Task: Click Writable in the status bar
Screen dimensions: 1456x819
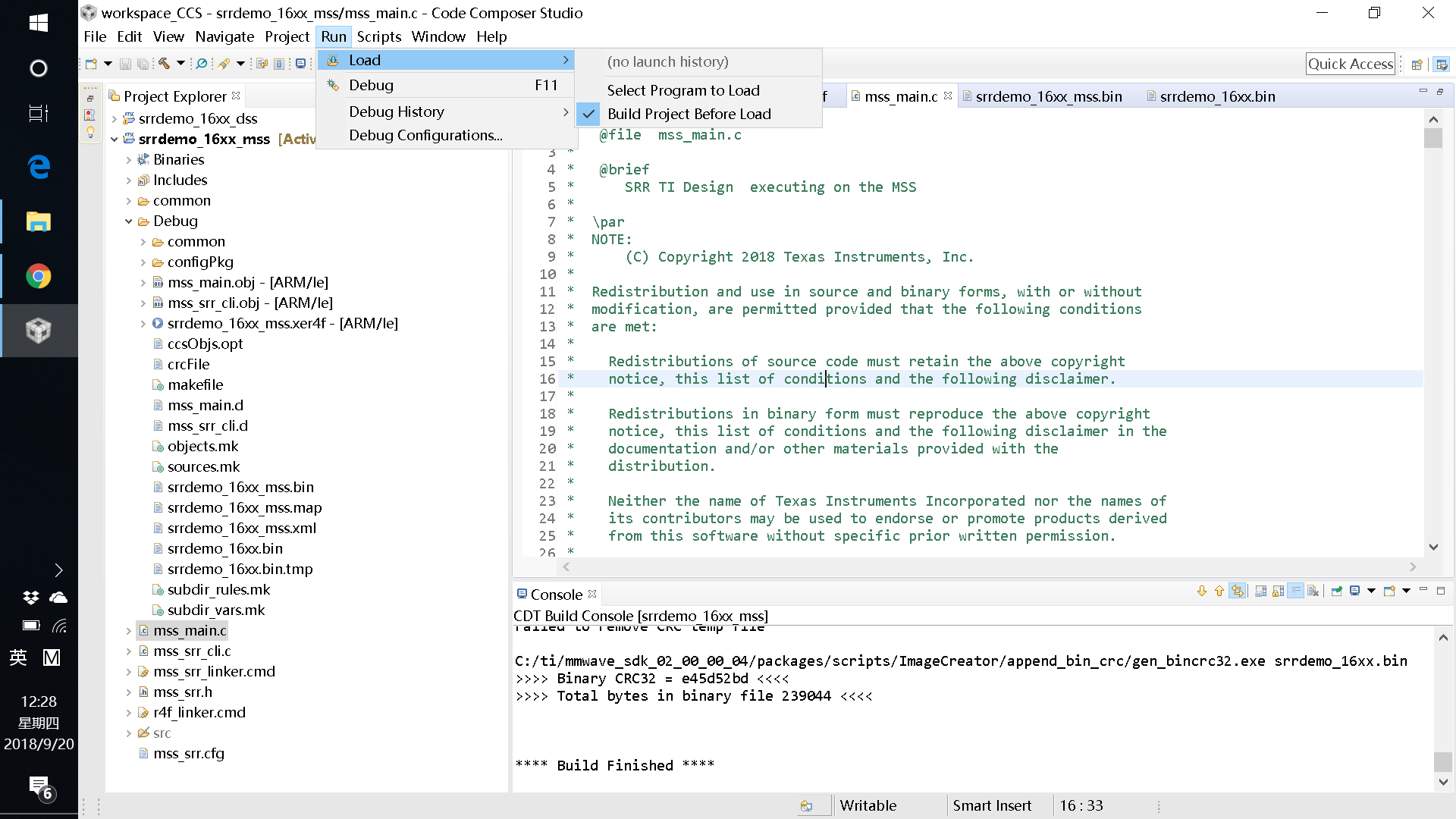Action: (x=868, y=805)
